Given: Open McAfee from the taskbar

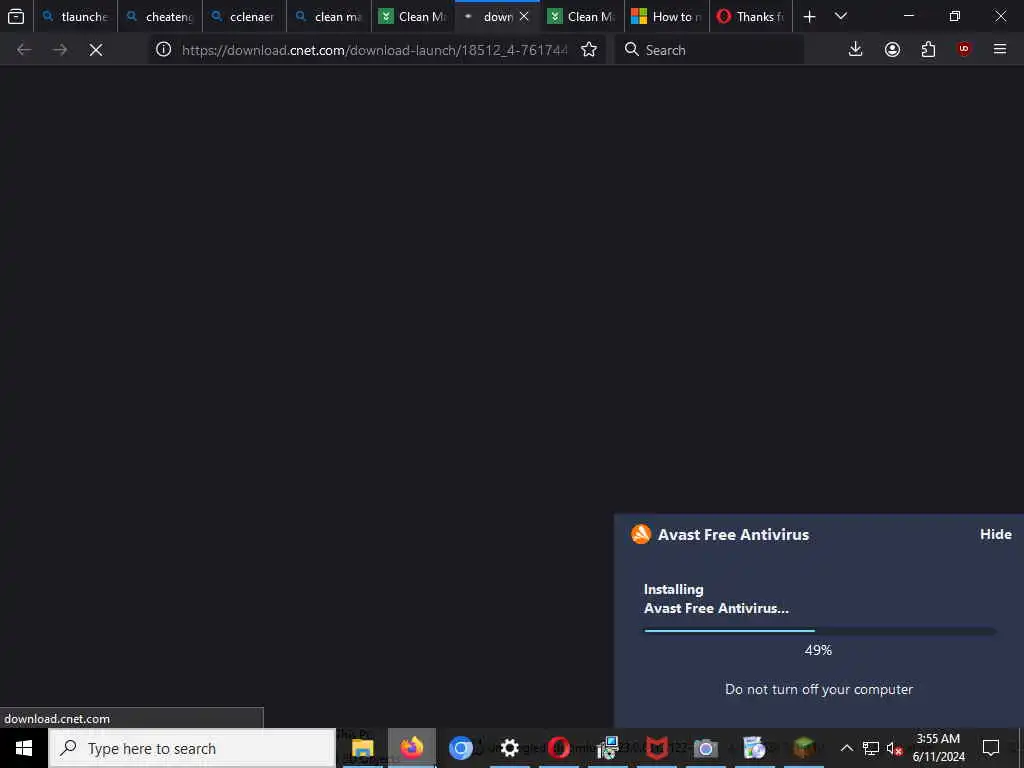Looking at the screenshot, I should coord(656,748).
